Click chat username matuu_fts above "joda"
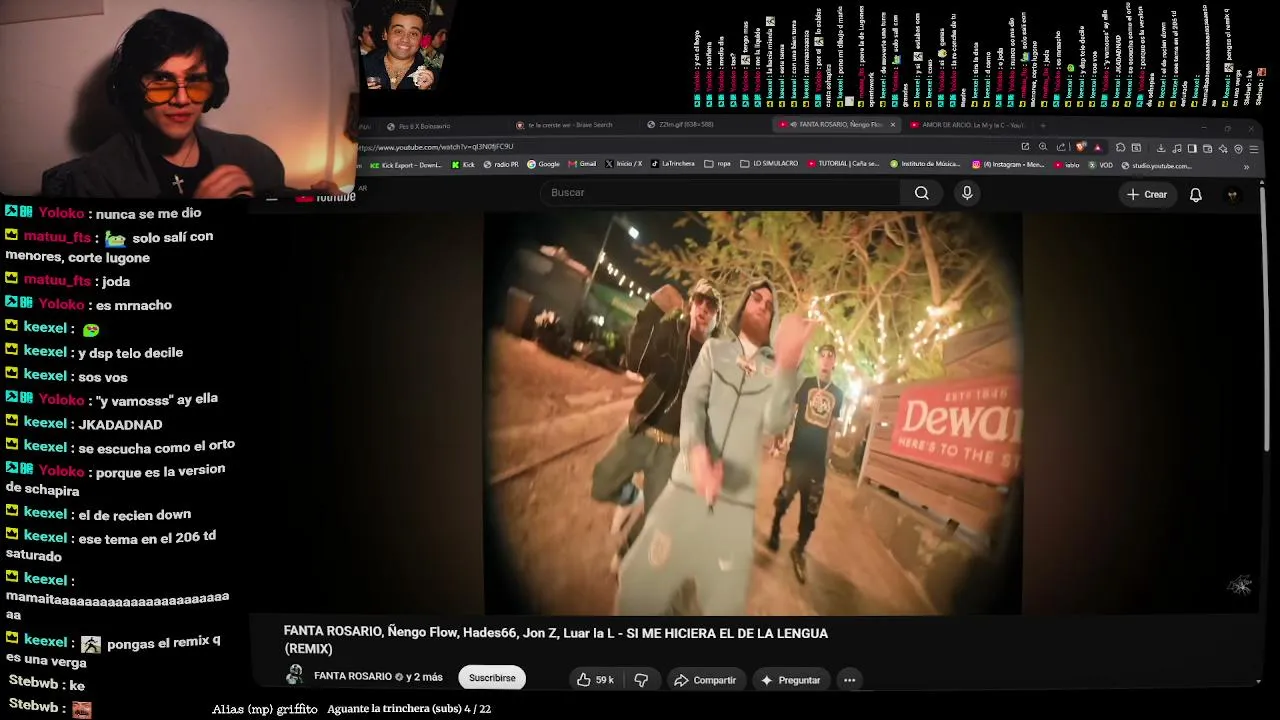Image resolution: width=1280 pixels, height=720 pixels. 58,281
